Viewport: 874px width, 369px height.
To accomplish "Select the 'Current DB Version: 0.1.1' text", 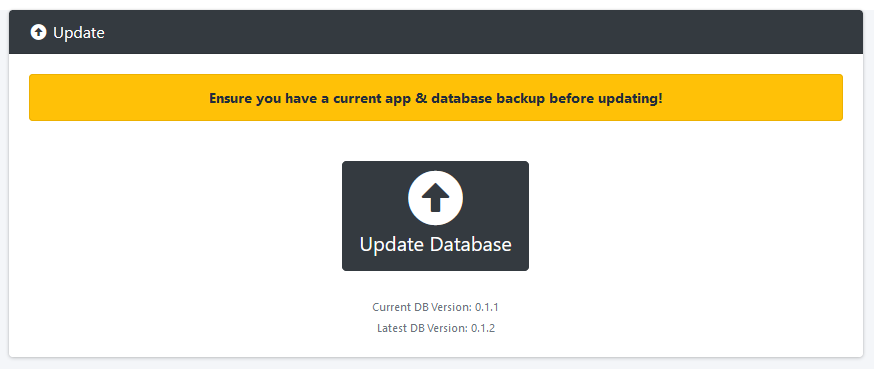I will (435, 307).
